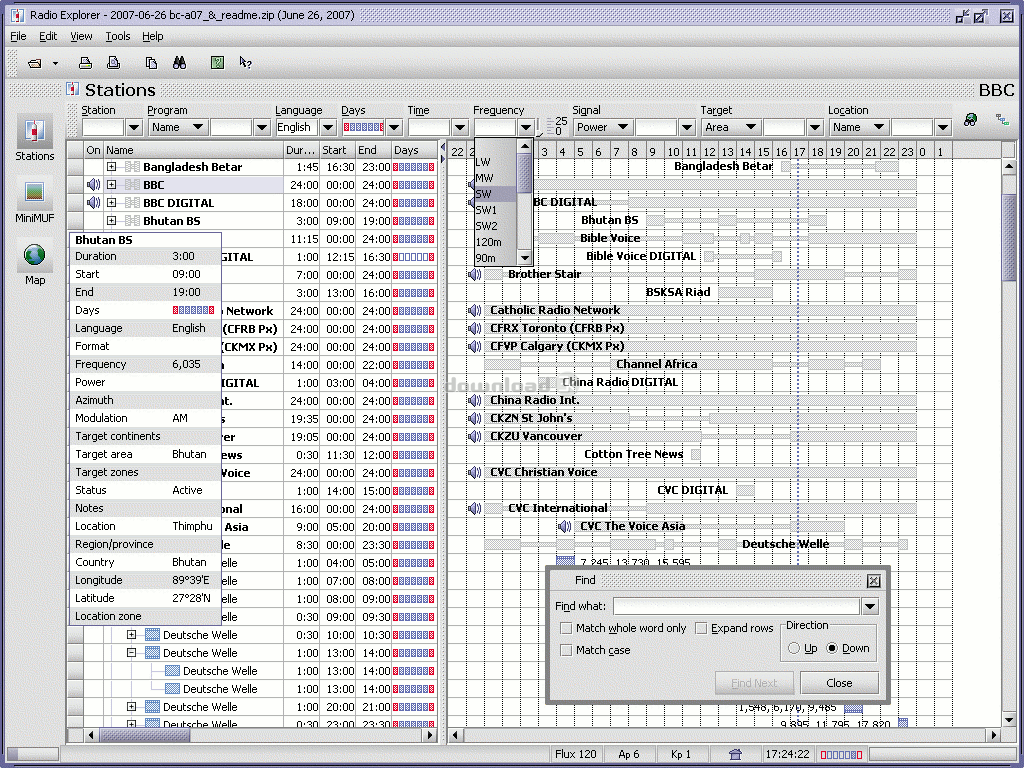The image size is (1024, 768).
Task: Click the Open file folder toolbar icon
Action: [35, 63]
